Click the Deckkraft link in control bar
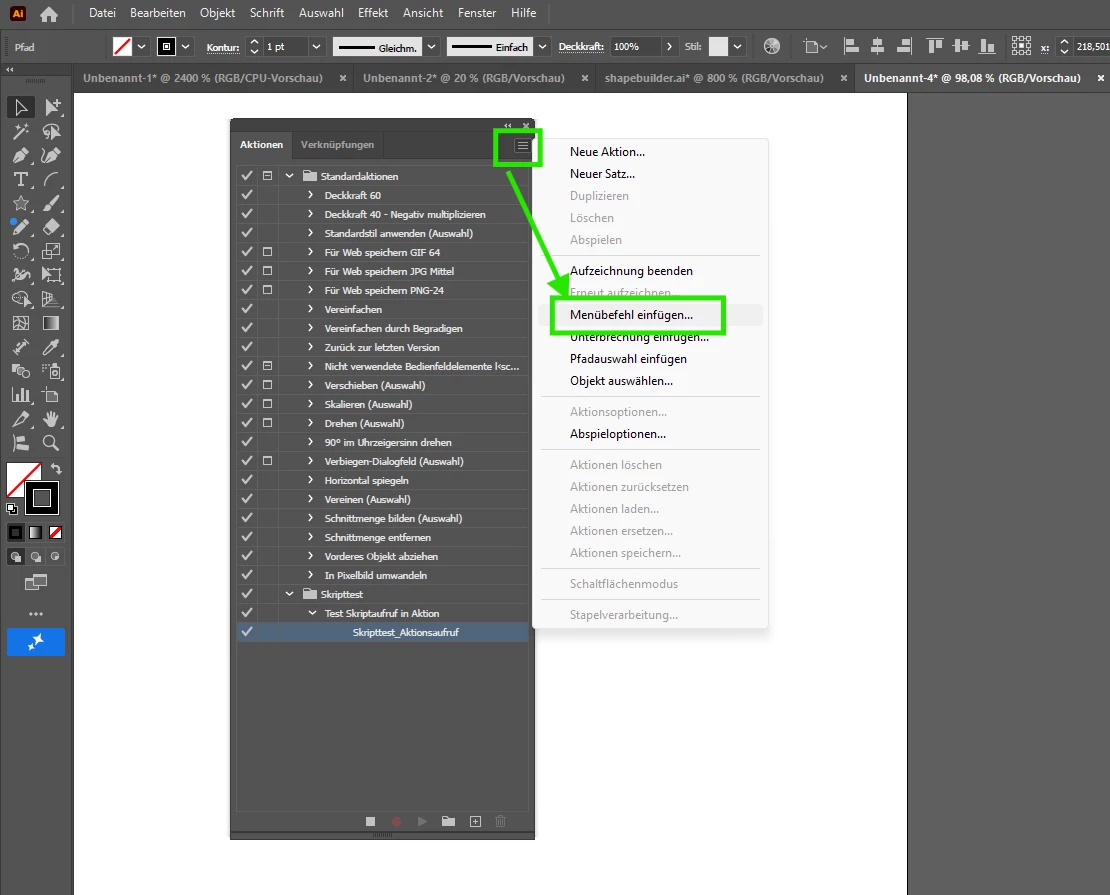The width and height of the screenshot is (1110, 895). (x=580, y=47)
